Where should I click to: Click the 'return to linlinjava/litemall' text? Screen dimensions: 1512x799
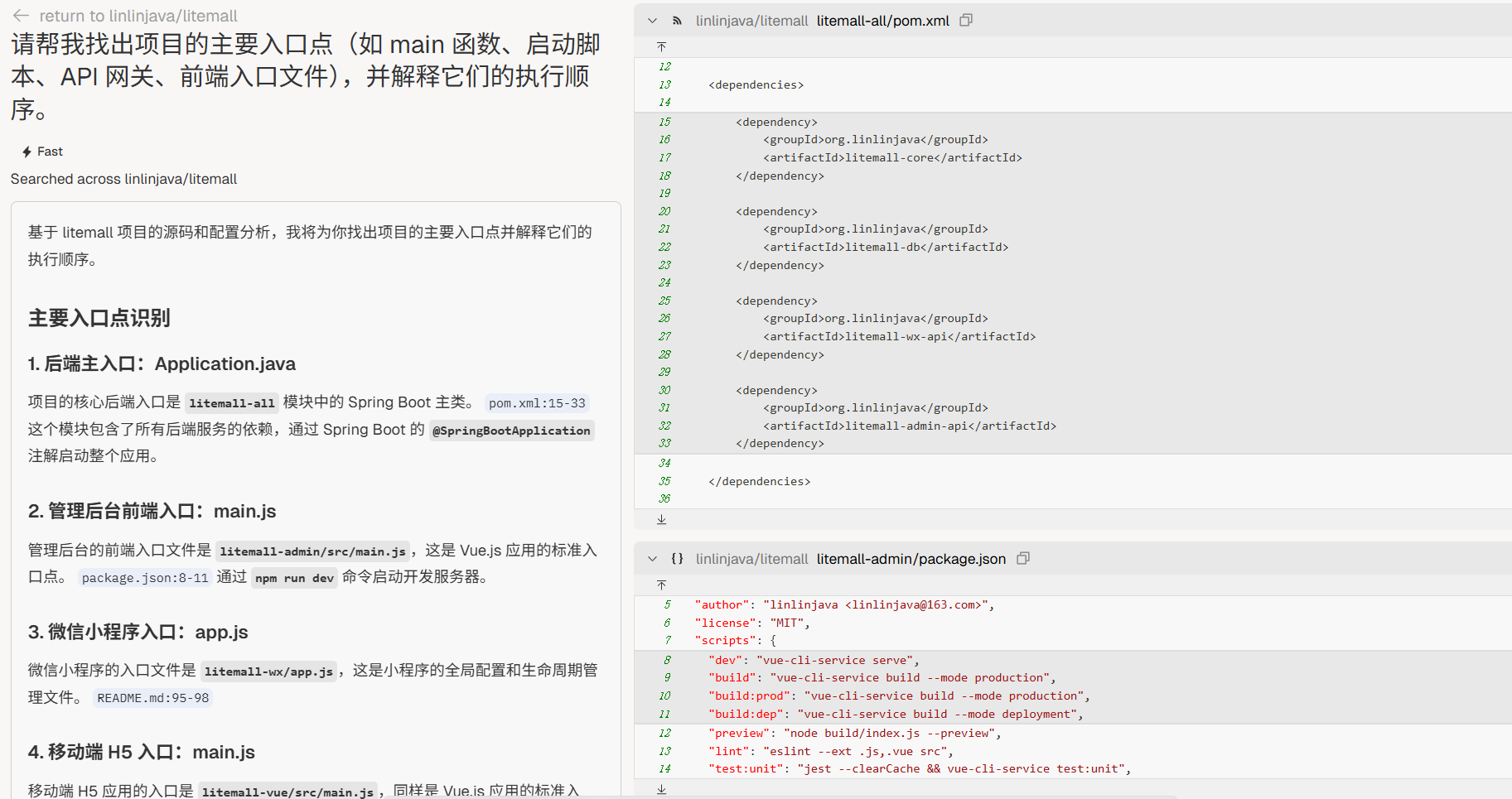tap(138, 16)
